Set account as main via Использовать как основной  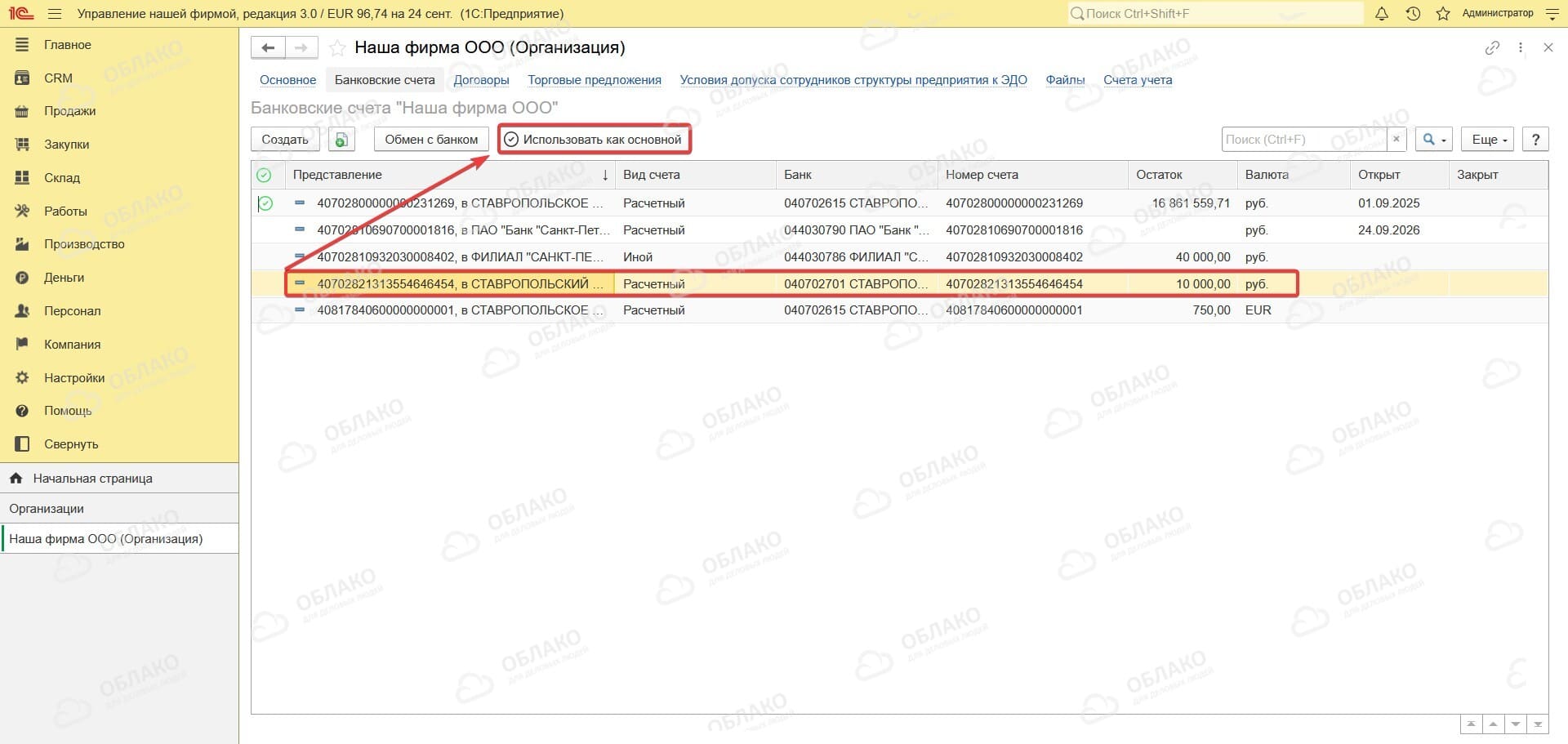pos(595,140)
